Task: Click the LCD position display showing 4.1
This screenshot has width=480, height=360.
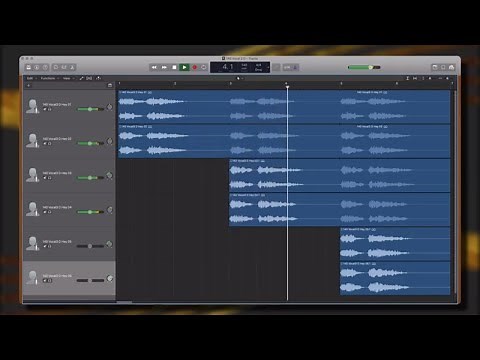Action: click(227, 67)
